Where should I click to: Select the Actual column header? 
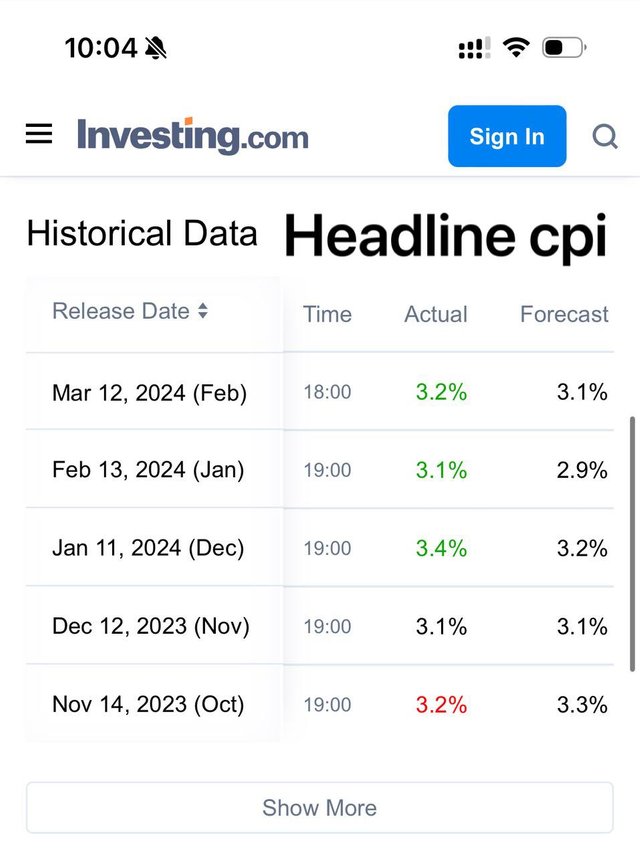(x=436, y=314)
